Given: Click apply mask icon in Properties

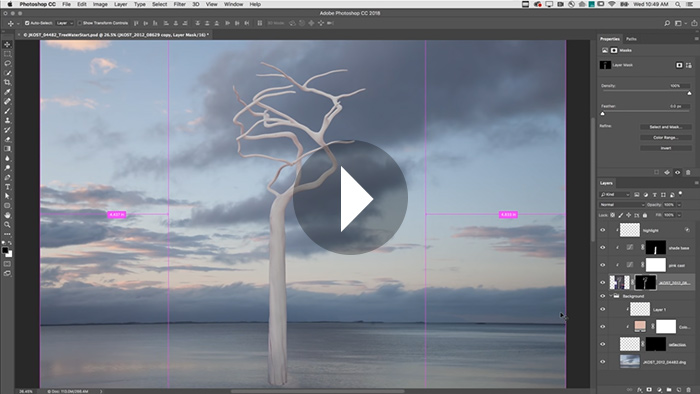Looking at the screenshot, I should (x=667, y=172).
